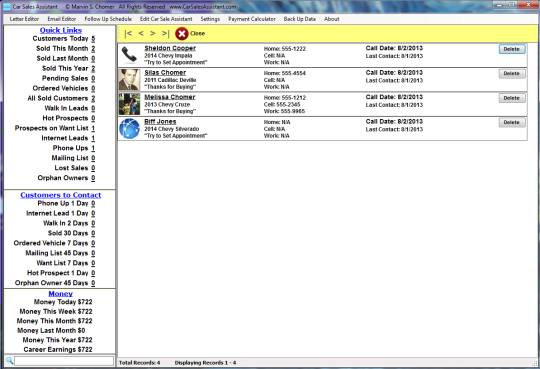Open Biff Jones customer link
This screenshot has width=540, height=369.
160,122
